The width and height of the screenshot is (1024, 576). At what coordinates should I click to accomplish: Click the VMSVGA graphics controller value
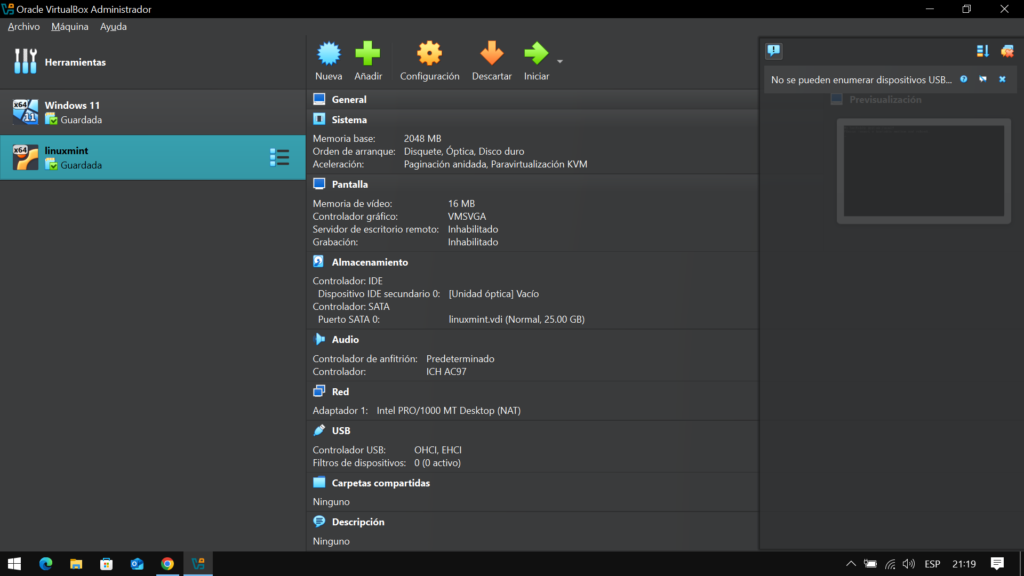click(x=467, y=216)
